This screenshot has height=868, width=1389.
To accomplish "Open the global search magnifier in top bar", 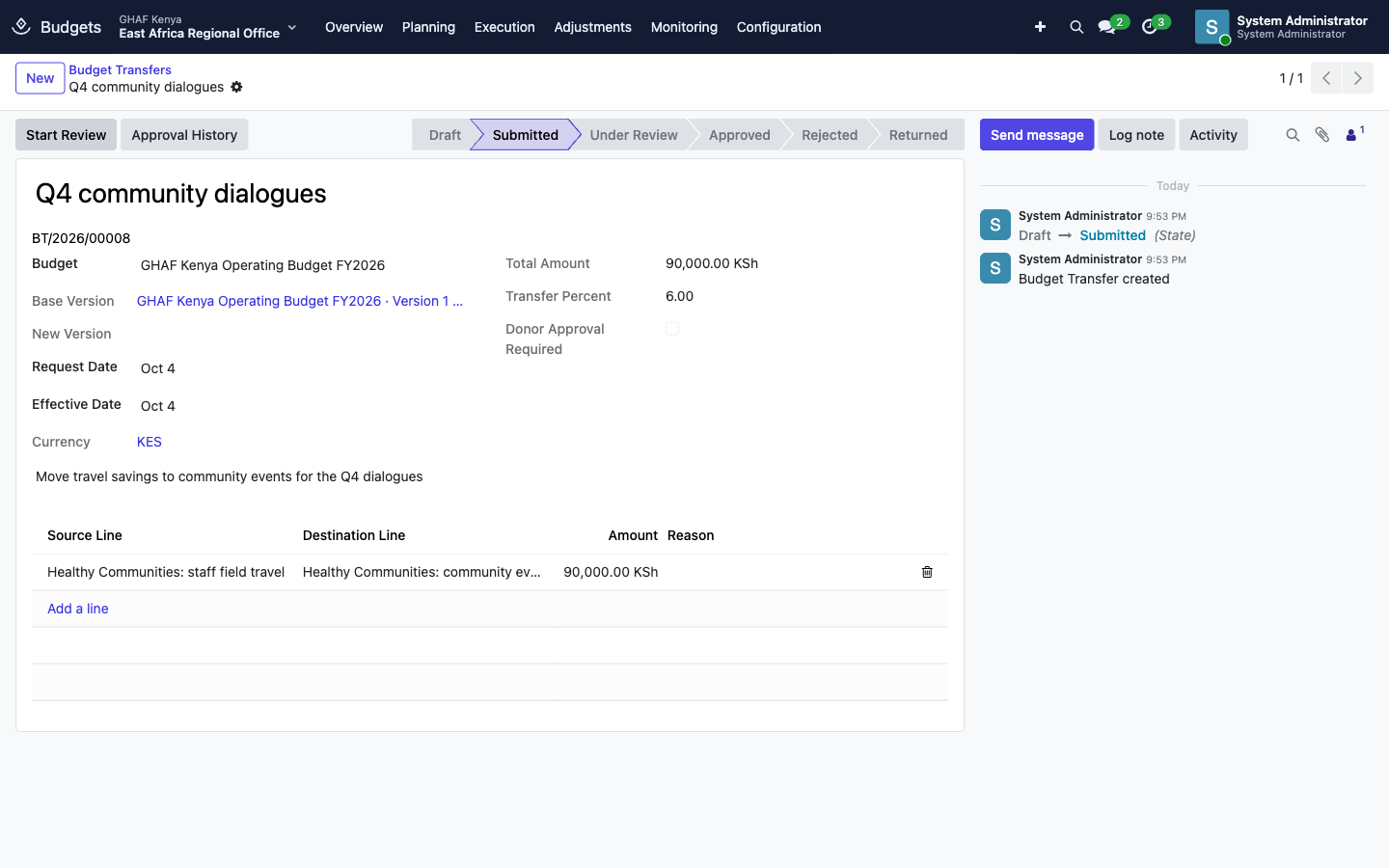I will (x=1076, y=27).
